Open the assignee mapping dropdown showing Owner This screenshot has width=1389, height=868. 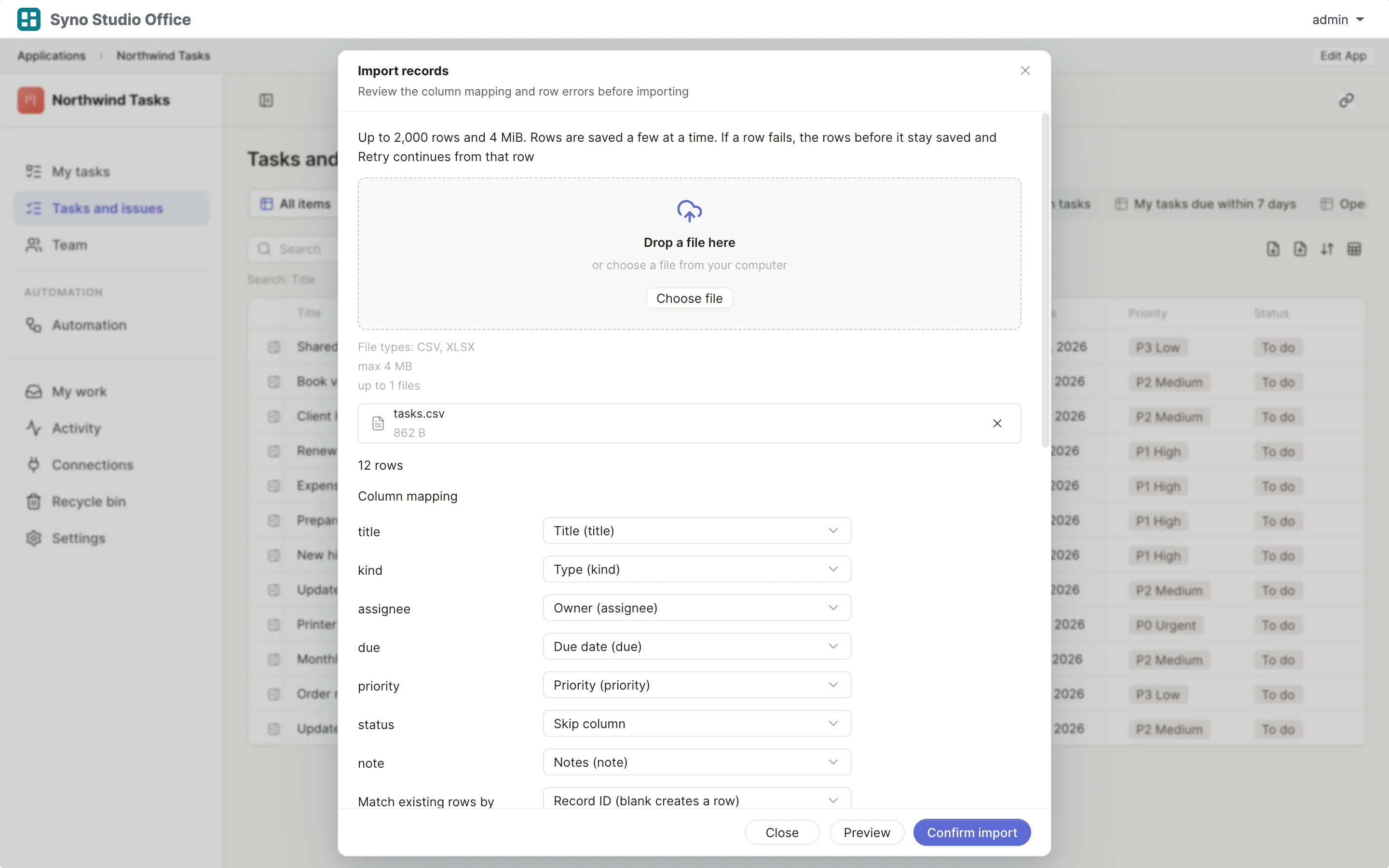tap(697, 608)
